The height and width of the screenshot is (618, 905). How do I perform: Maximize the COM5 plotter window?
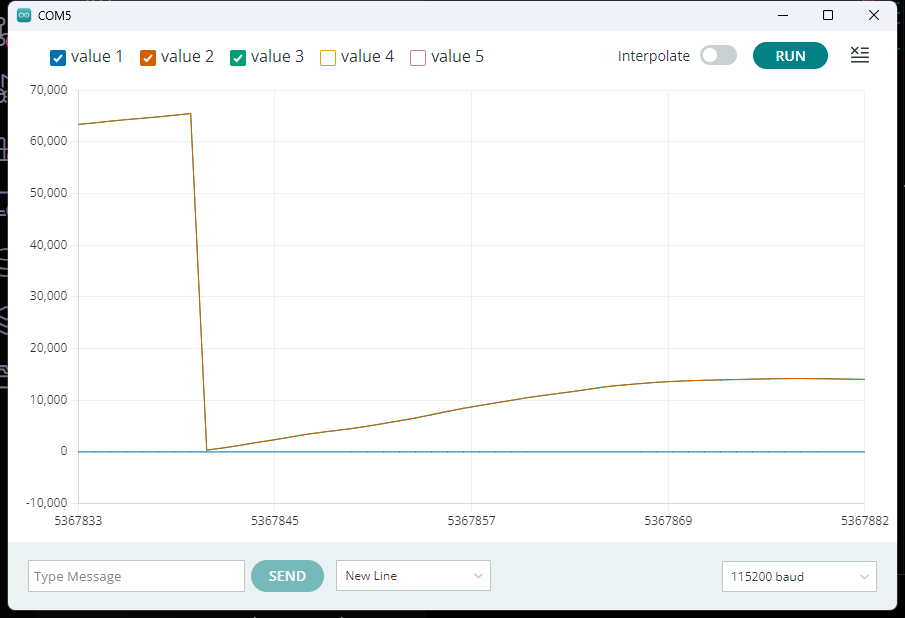click(828, 15)
